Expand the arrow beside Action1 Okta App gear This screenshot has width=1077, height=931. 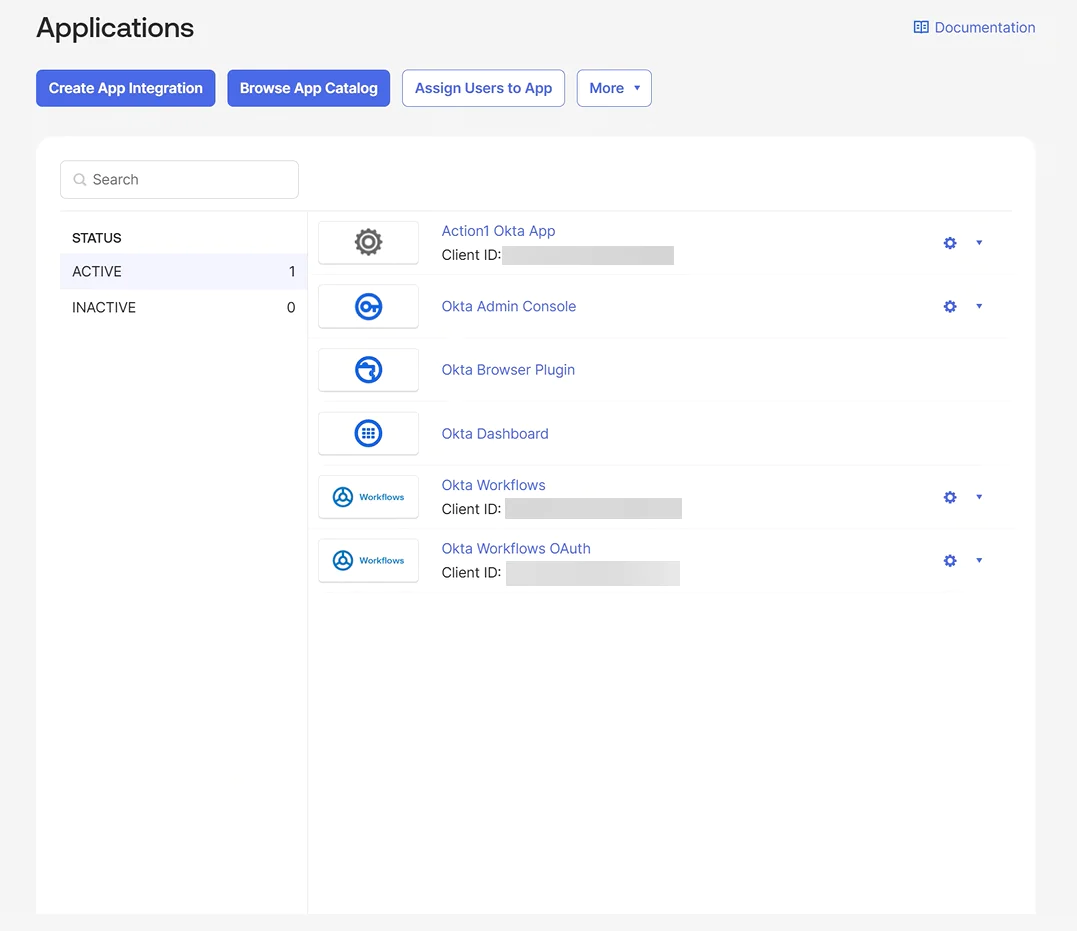pyautogui.click(x=979, y=242)
